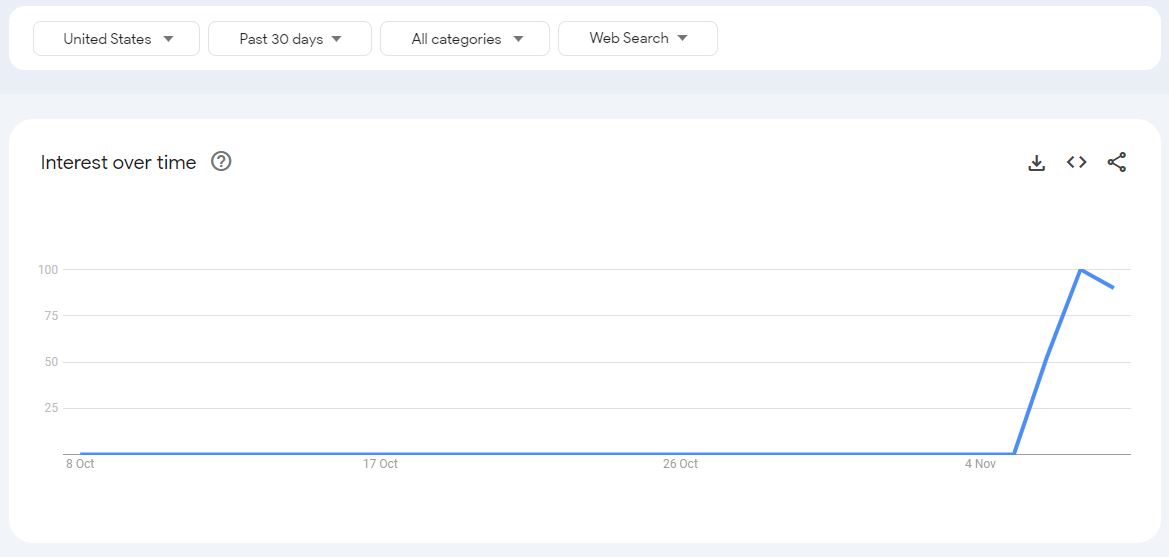Viewport: 1169px width, 557px height.
Task: Select the 4 Nov date label
Action: 980,464
